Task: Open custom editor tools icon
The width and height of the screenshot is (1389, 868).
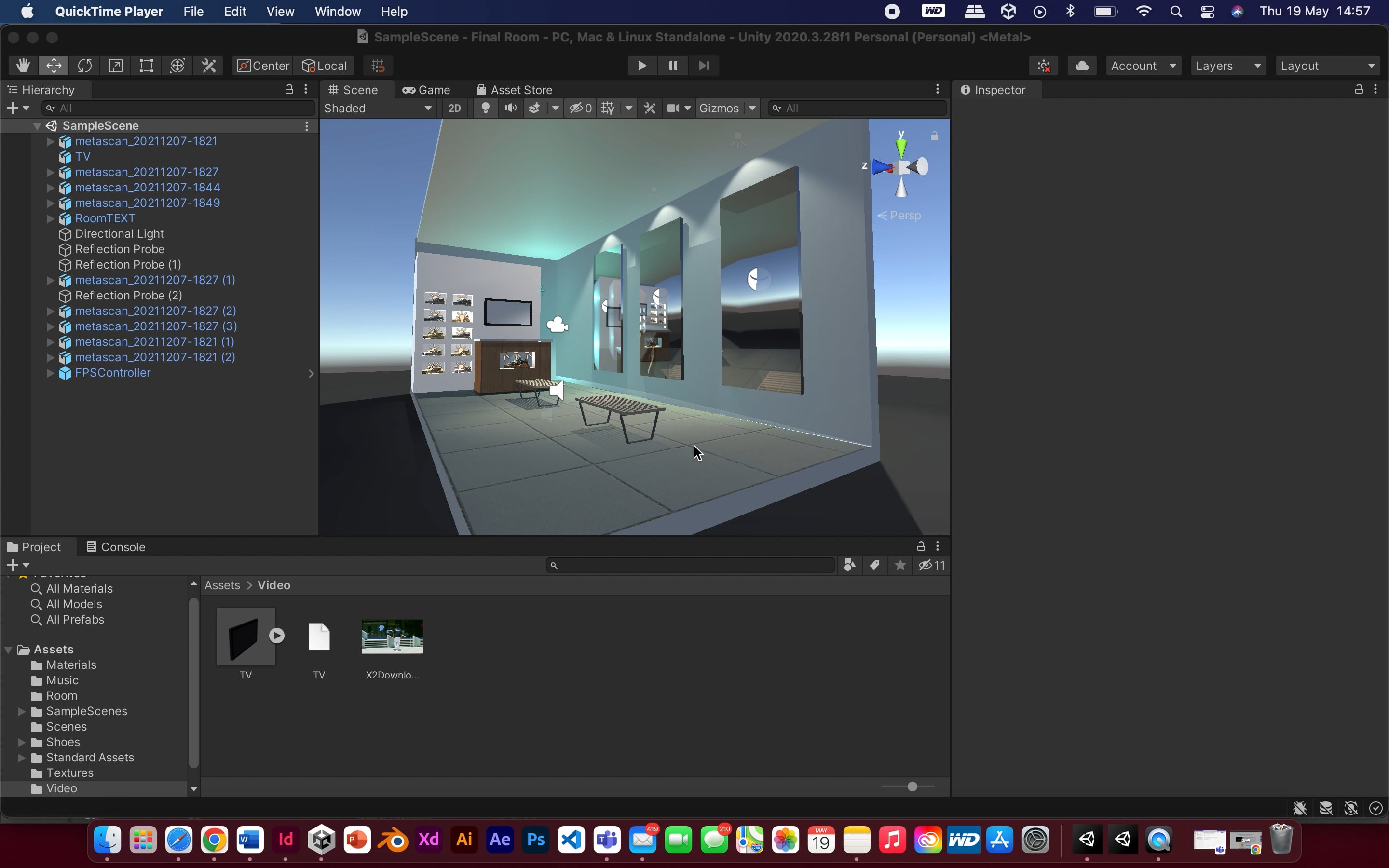Action: click(209, 66)
